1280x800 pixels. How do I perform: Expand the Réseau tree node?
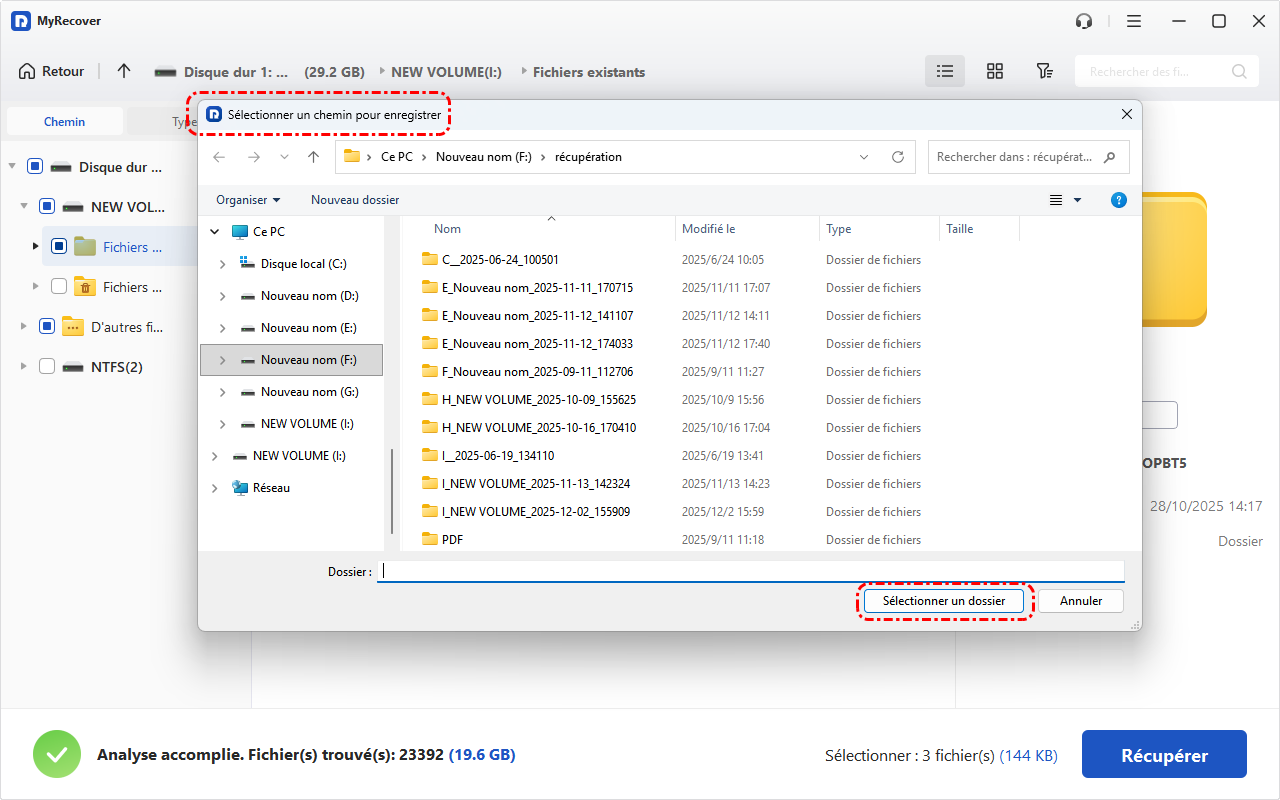click(214, 488)
